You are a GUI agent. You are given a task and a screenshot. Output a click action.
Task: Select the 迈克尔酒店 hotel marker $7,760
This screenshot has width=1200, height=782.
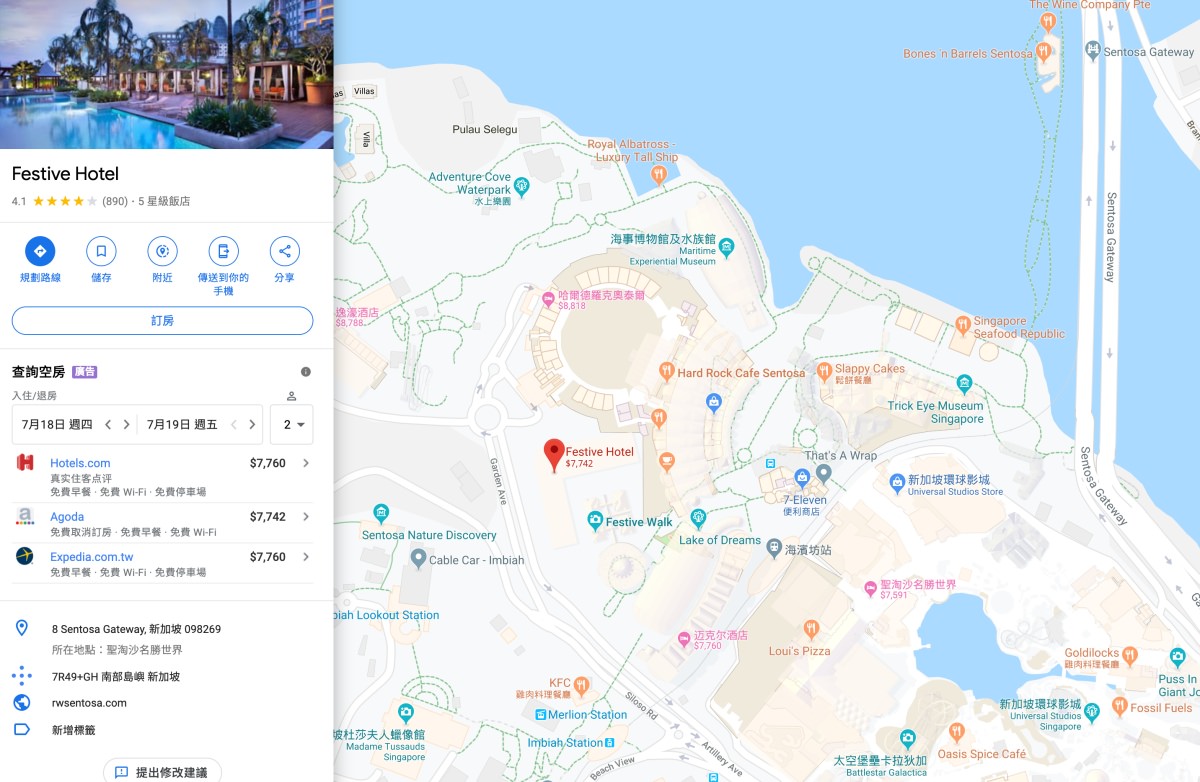click(684, 639)
